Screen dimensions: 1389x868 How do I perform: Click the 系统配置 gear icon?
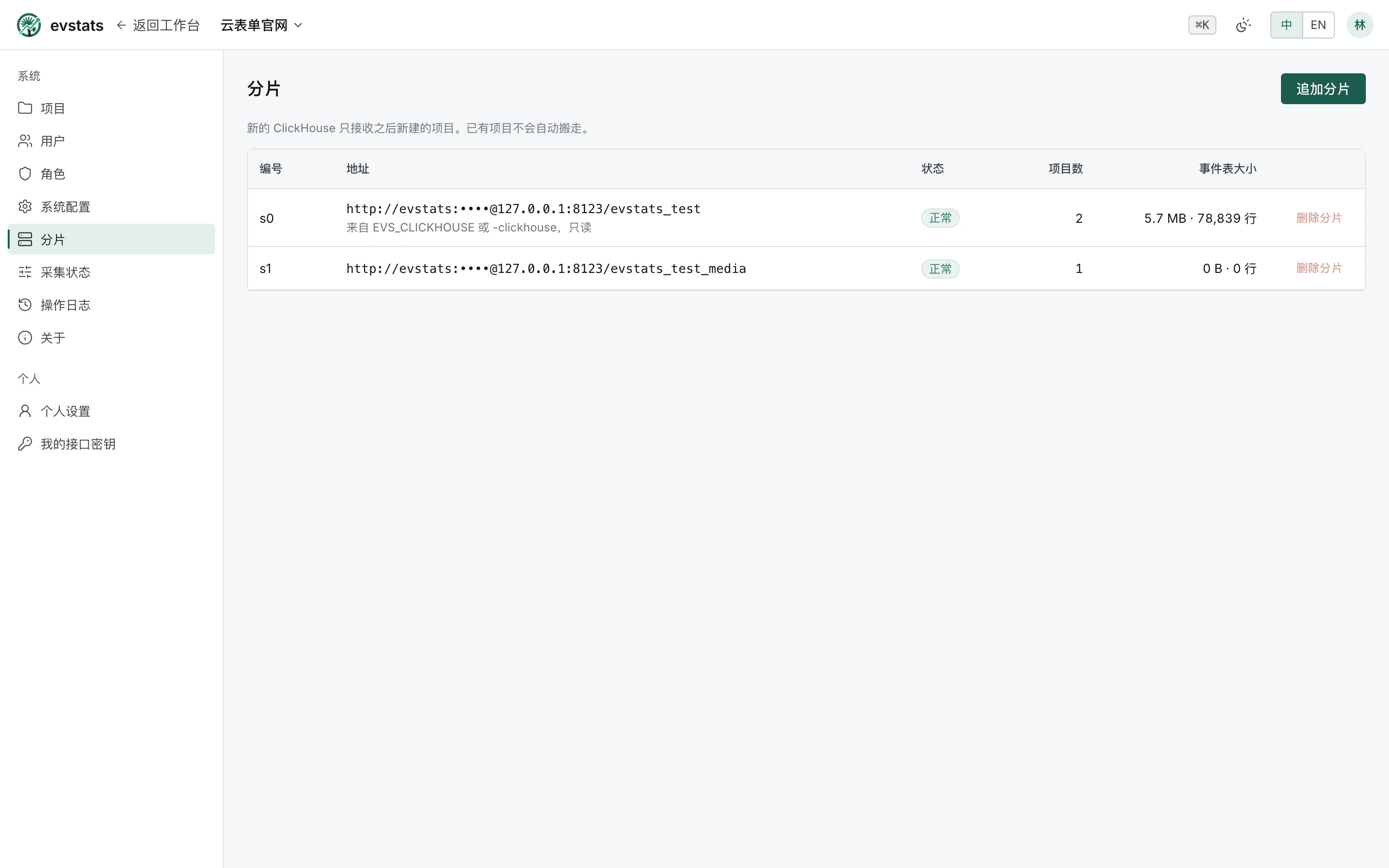click(x=25, y=206)
